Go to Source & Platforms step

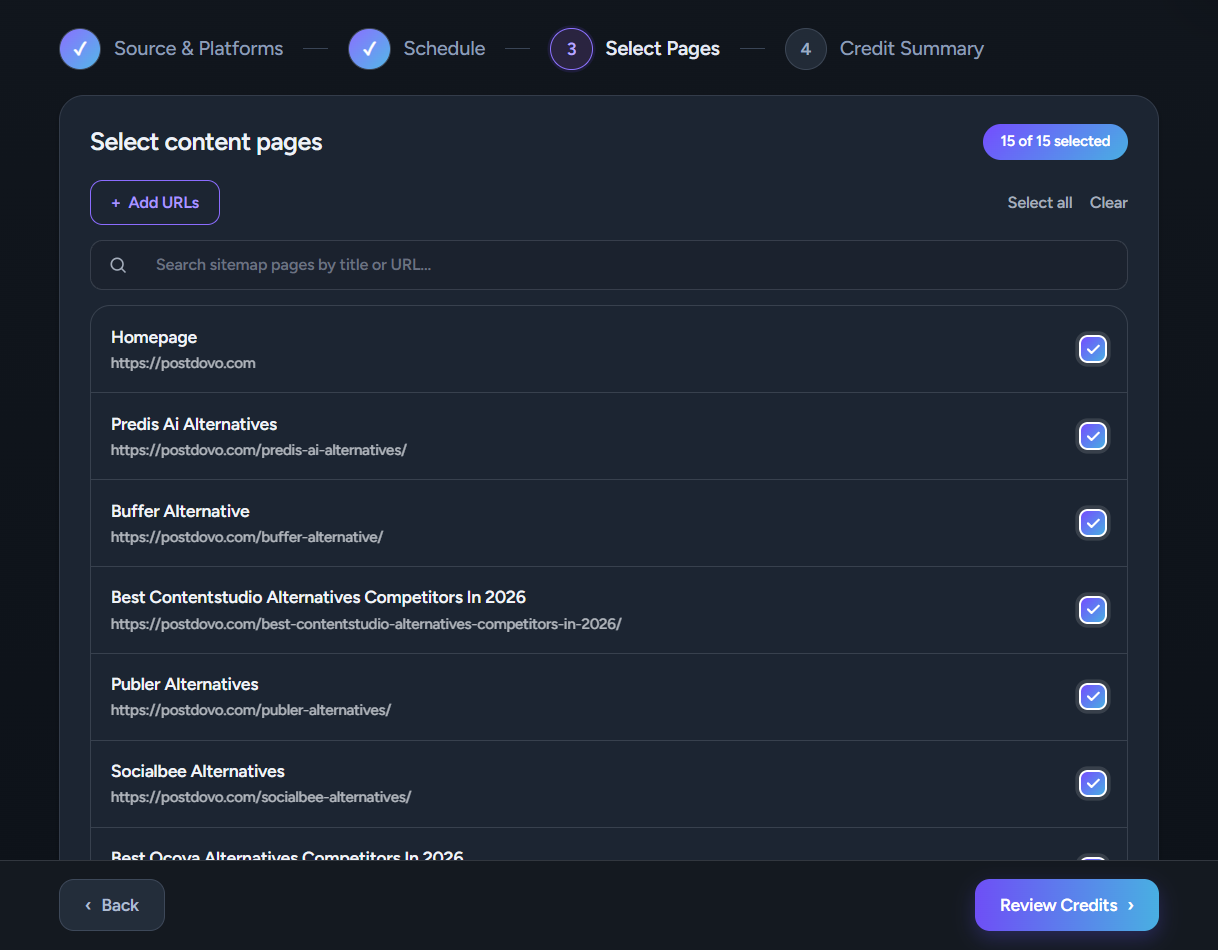[x=198, y=49]
